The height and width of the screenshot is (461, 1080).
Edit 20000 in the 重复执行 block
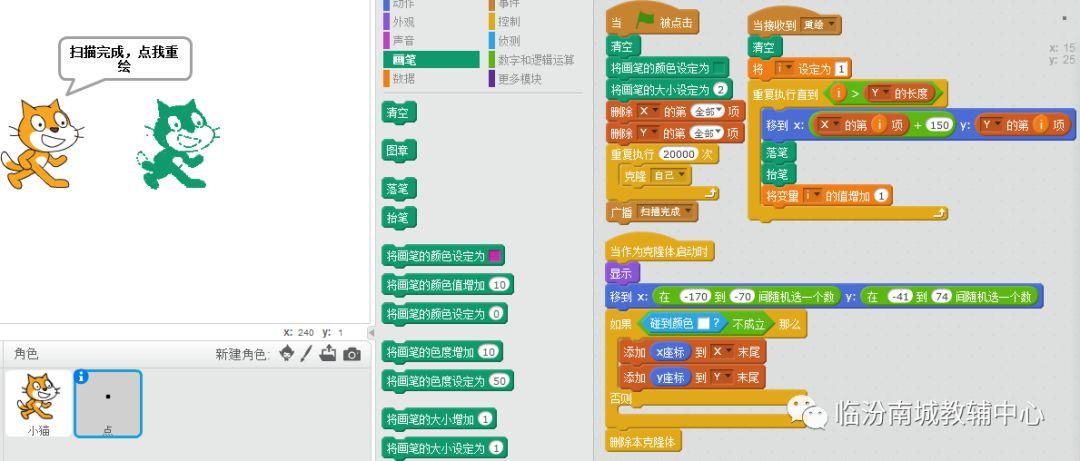(678, 154)
